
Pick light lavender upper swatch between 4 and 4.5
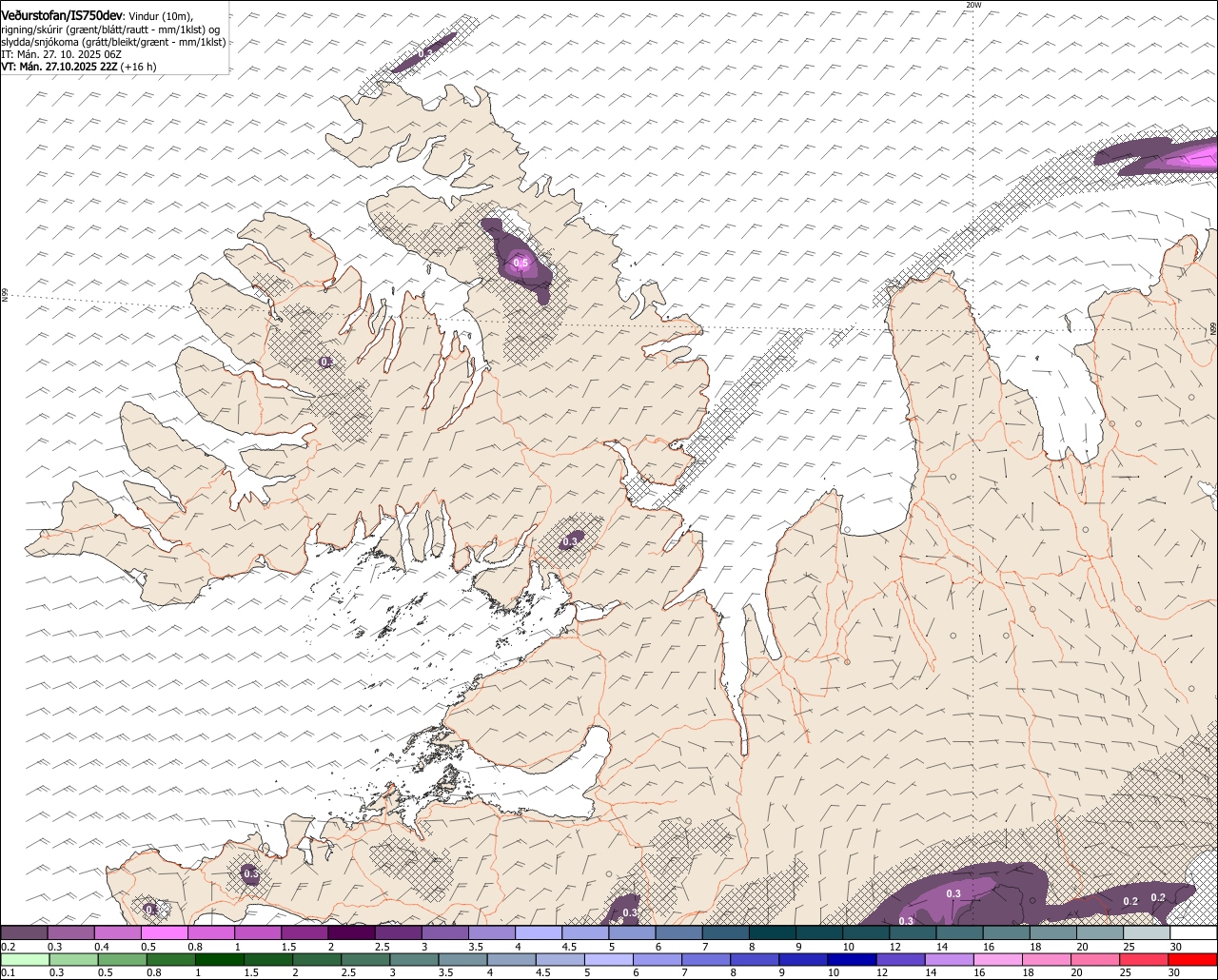(x=538, y=932)
